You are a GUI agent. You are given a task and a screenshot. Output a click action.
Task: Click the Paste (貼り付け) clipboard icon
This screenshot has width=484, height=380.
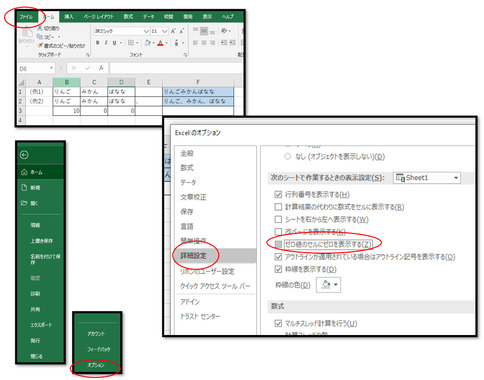click(x=27, y=33)
